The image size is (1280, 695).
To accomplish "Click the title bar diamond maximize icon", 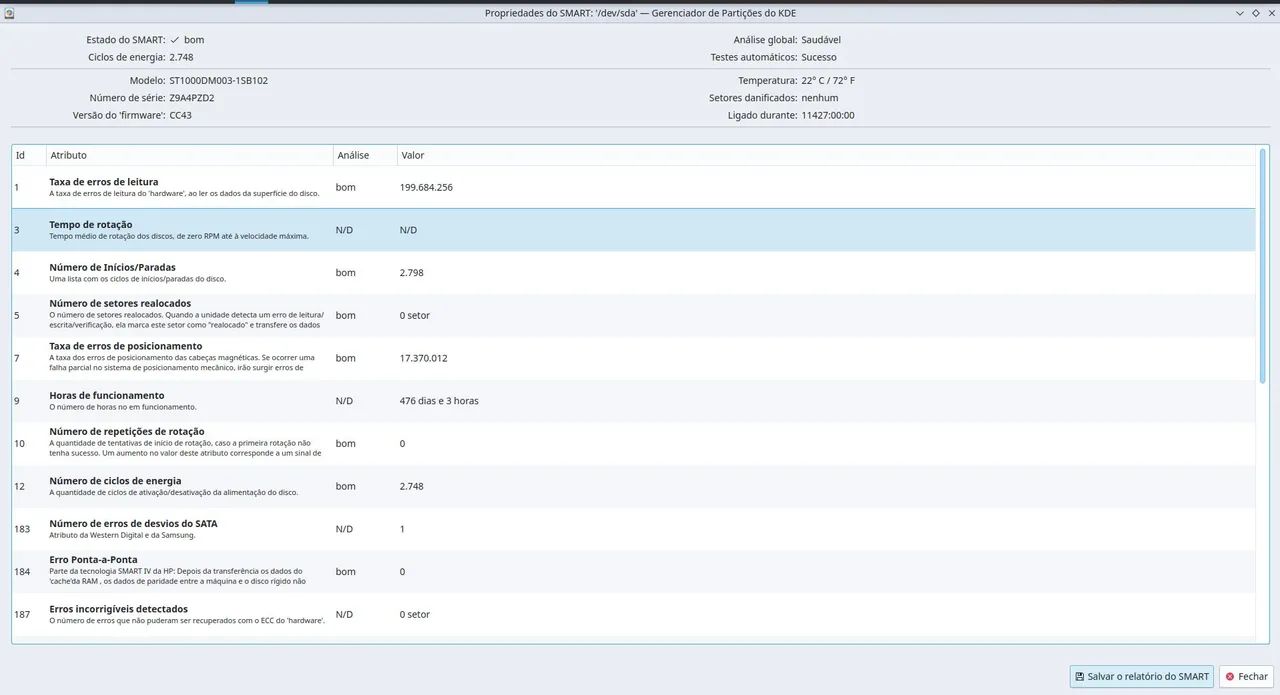I will click(x=1255, y=13).
